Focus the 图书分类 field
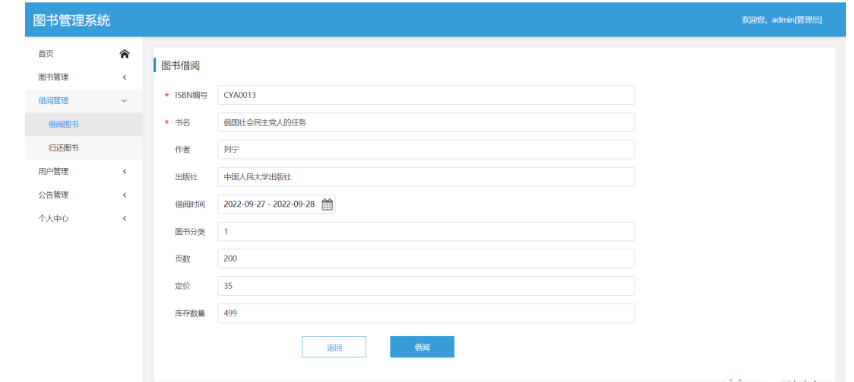Screen dimensions: 854x382 click(426, 232)
